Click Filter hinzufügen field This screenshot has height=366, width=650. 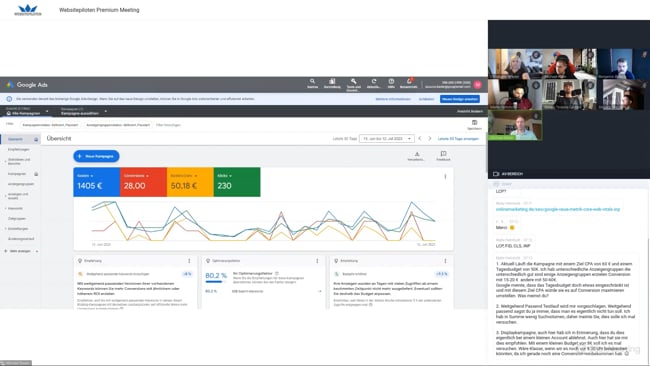pyautogui.click(x=168, y=125)
